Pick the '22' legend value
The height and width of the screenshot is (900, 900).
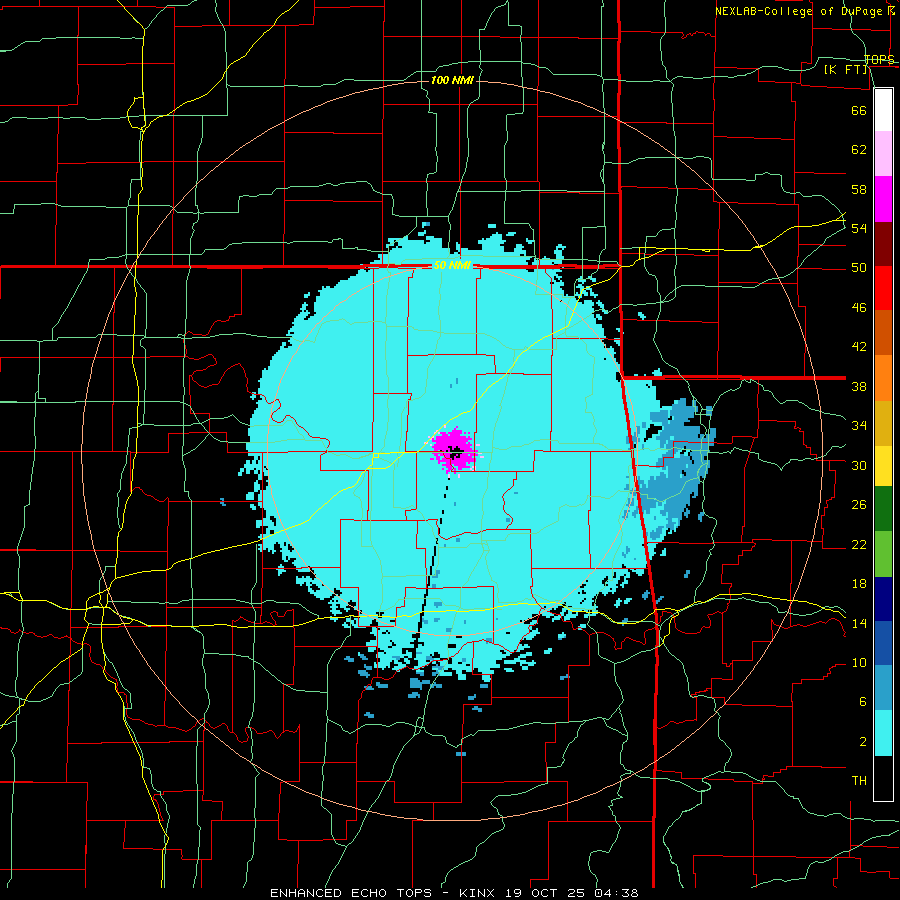point(859,544)
